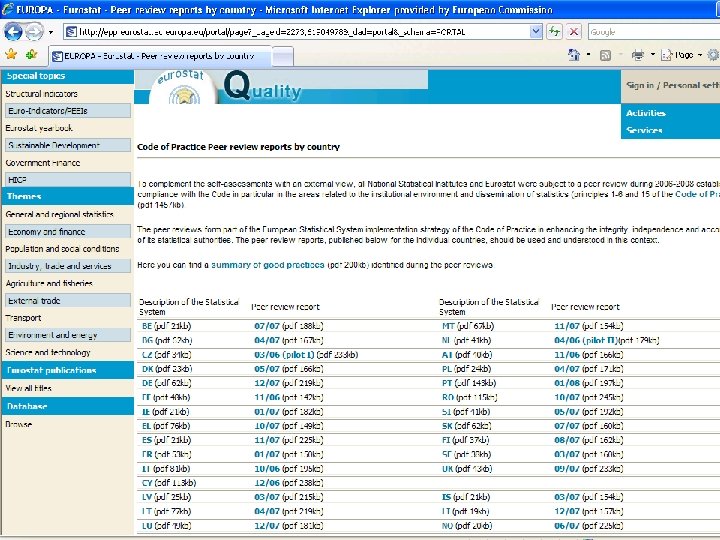Viewport: 720px width, 540px height.
Task: Click the URL address bar
Action: pyautogui.click(x=297, y=32)
